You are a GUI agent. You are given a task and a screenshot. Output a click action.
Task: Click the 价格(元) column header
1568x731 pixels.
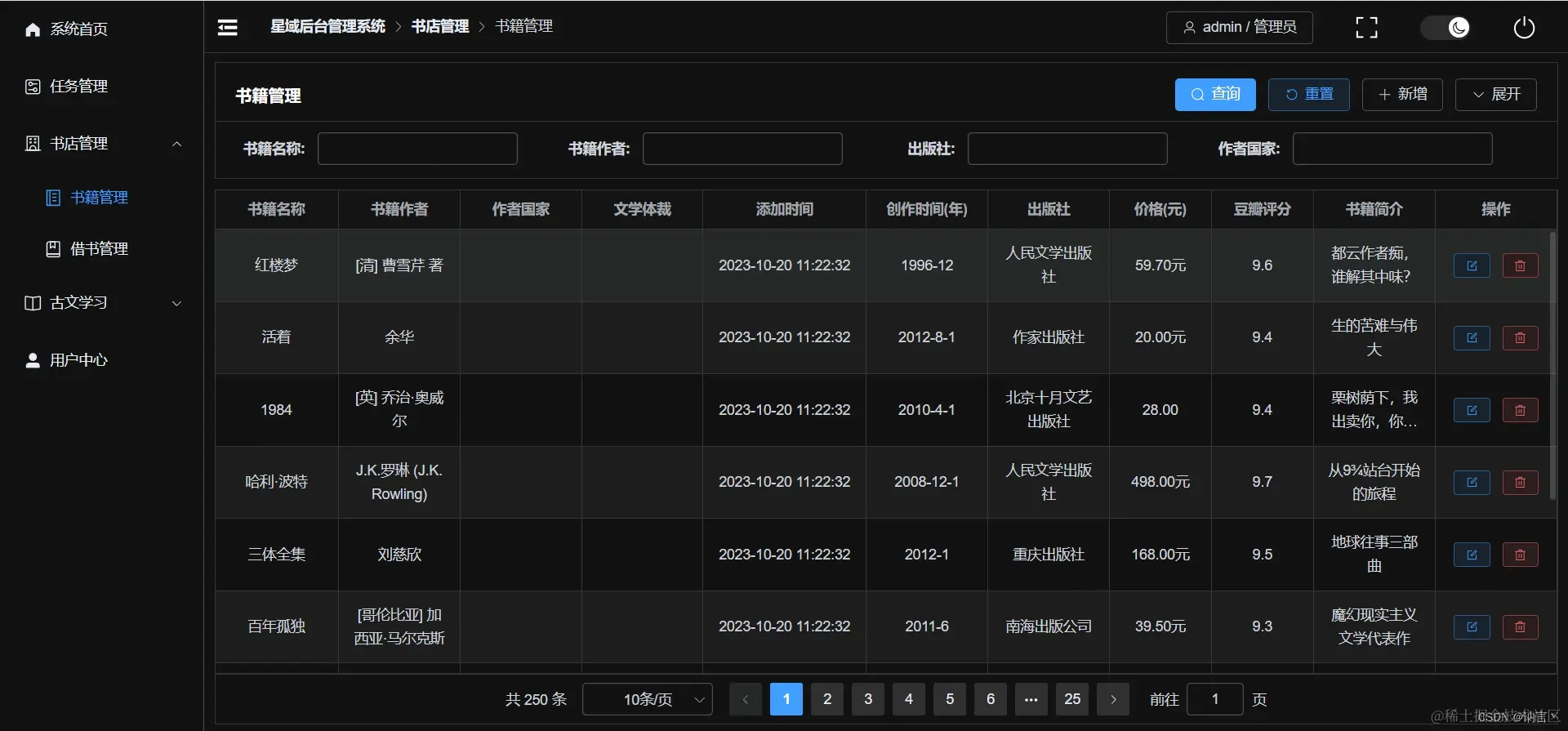click(x=1160, y=210)
